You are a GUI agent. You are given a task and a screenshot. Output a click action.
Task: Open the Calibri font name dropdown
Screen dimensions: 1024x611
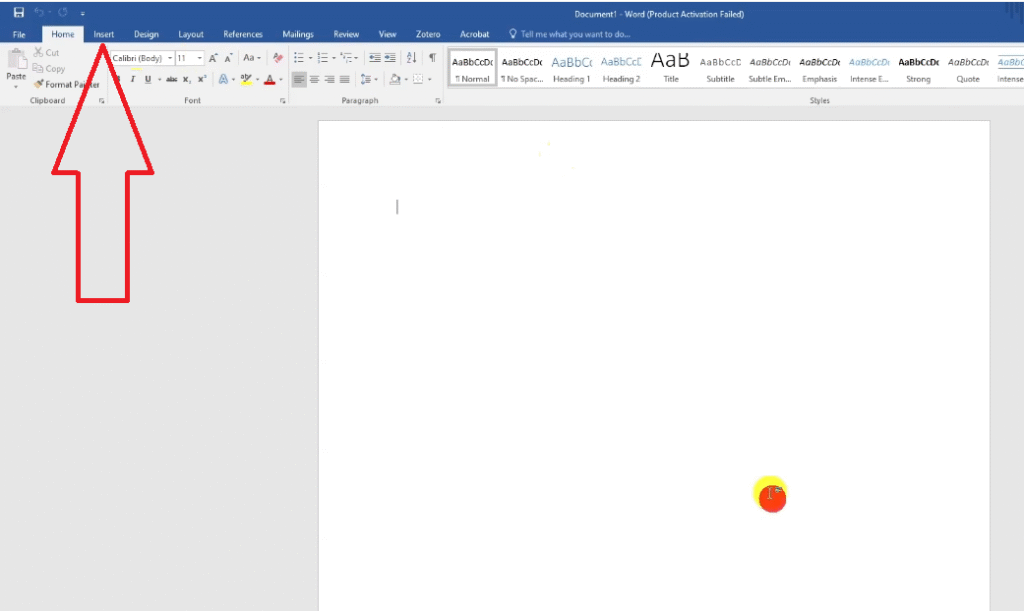pyautogui.click(x=170, y=58)
